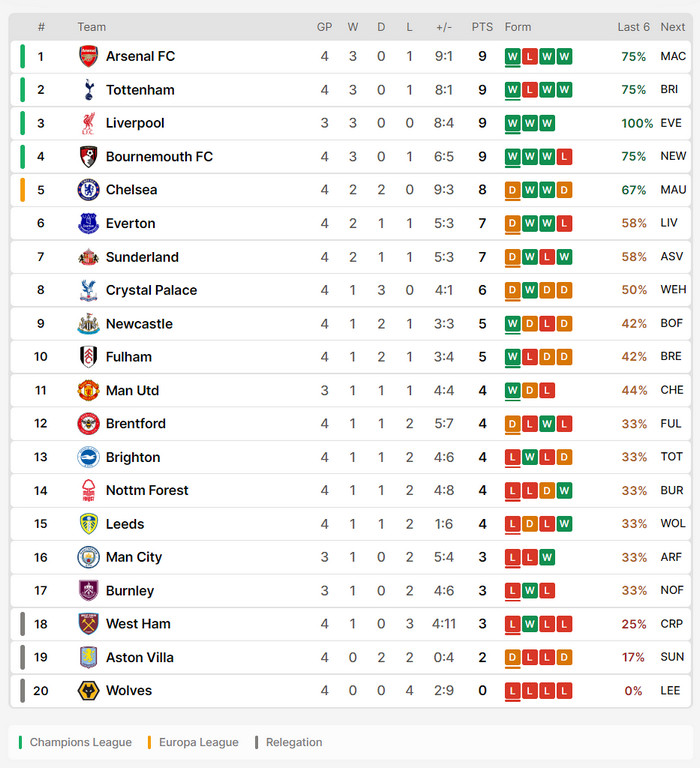This screenshot has height=768, width=700.
Task: Click the Champions League legend label
Action: pyautogui.click(x=80, y=742)
